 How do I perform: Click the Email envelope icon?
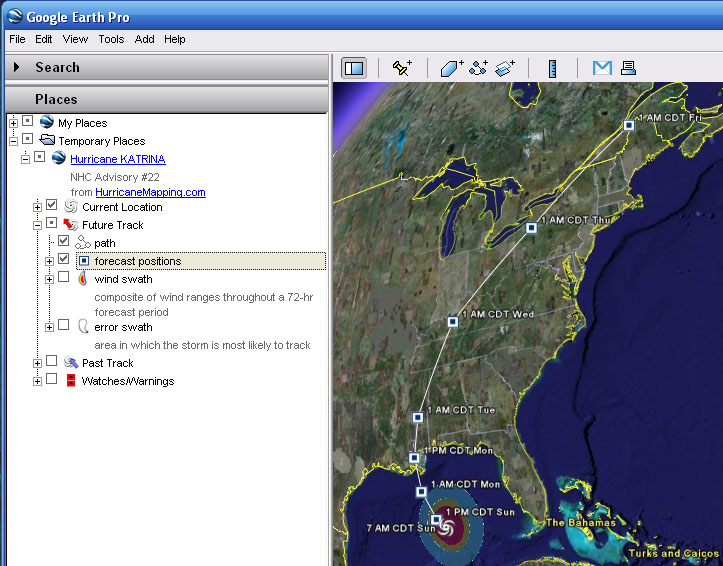coord(602,68)
